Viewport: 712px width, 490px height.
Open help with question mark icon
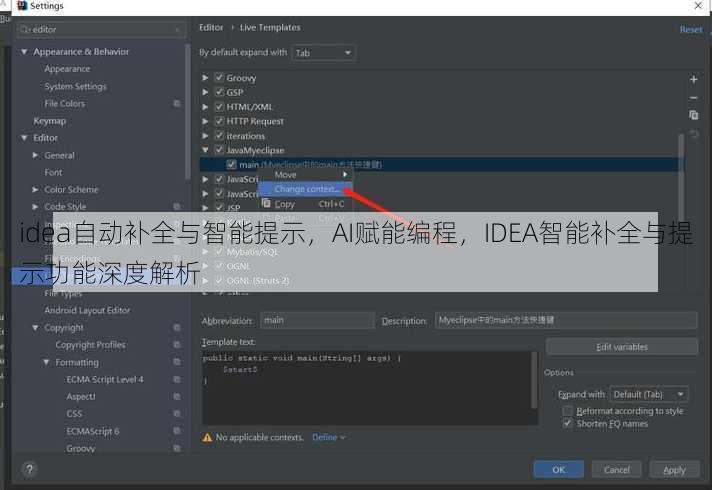(30, 469)
